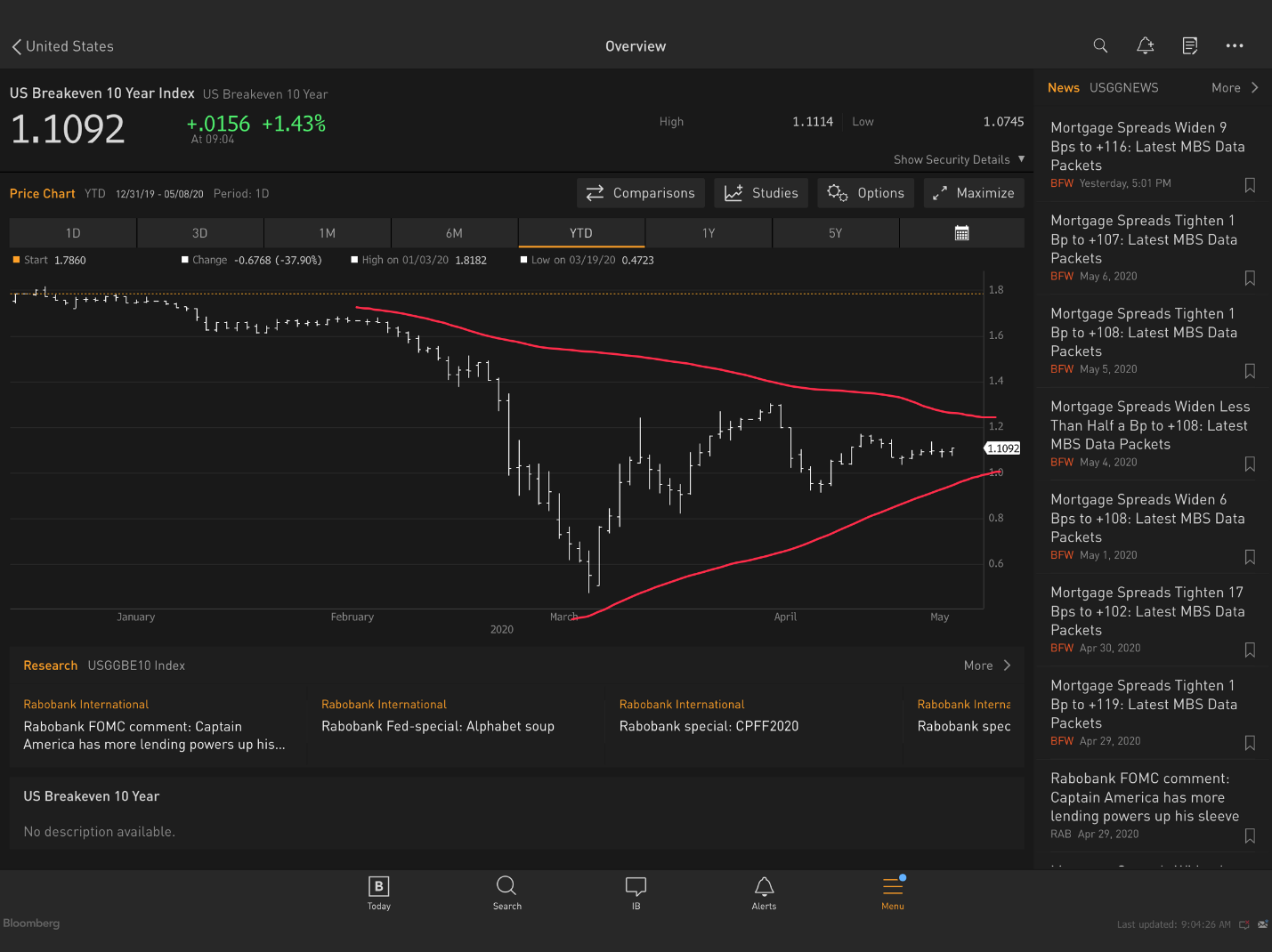Open the calendar date range picker
1272x952 pixels.
tap(961, 233)
